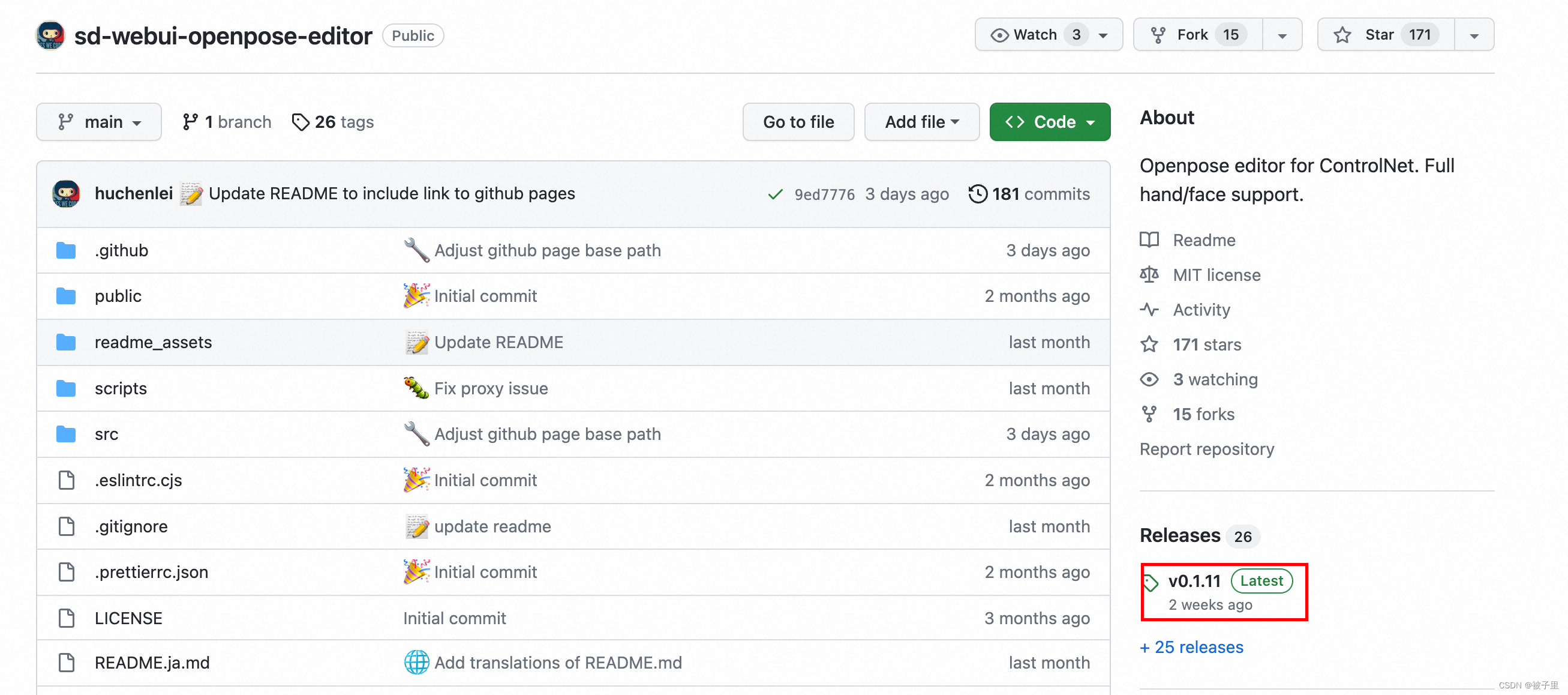This screenshot has height=695, width=1568.
Task: Click the Activity squiggly line icon
Action: pyautogui.click(x=1148, y=309)
